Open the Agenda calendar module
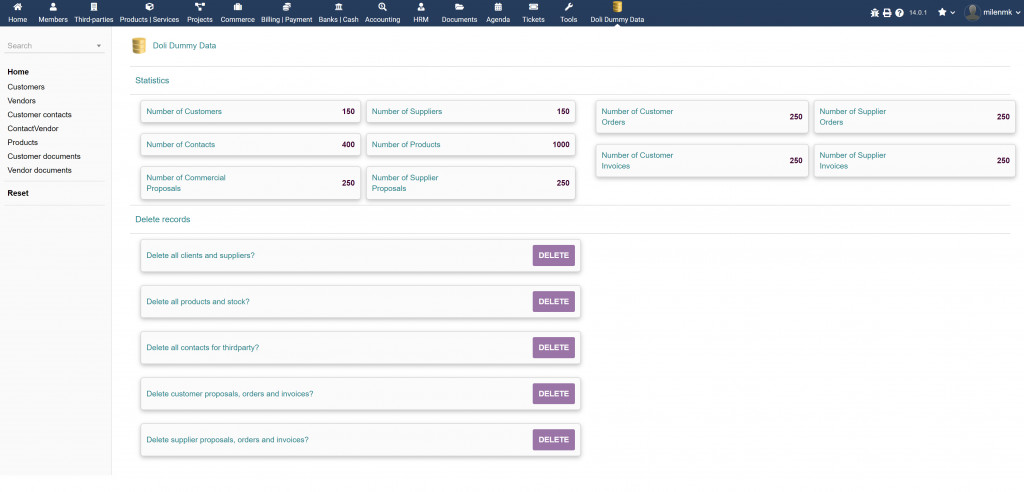1024x492 pixels. point(498,8)
